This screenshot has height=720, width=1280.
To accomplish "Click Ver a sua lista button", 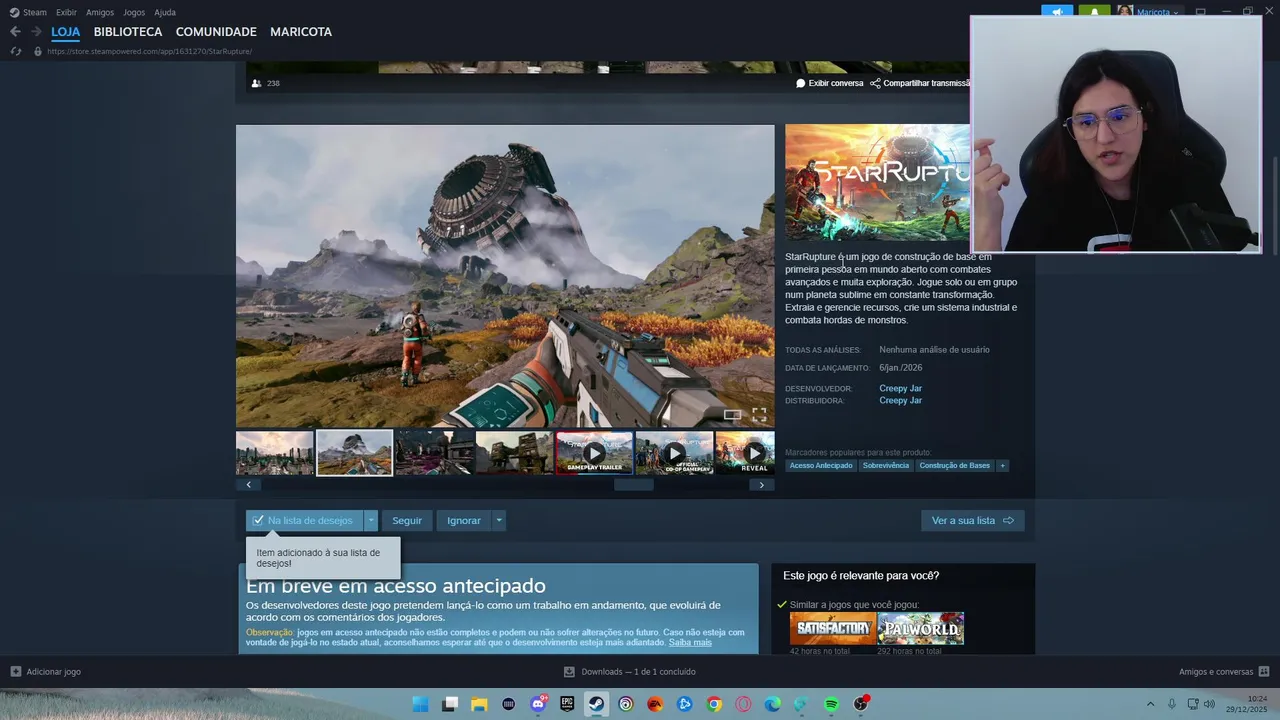I will [972, 520].
